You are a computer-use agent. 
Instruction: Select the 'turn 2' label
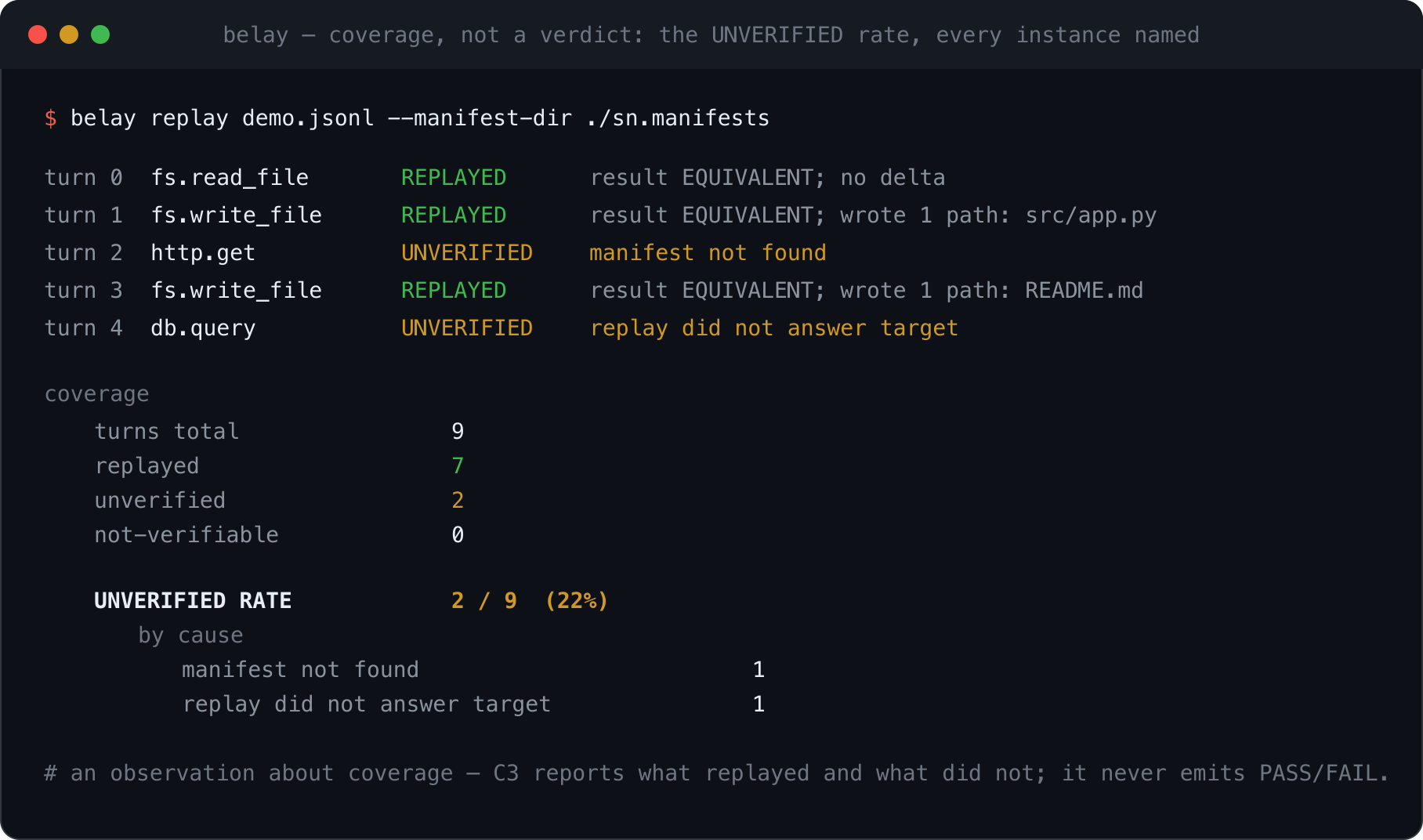[x=84, y=253]
